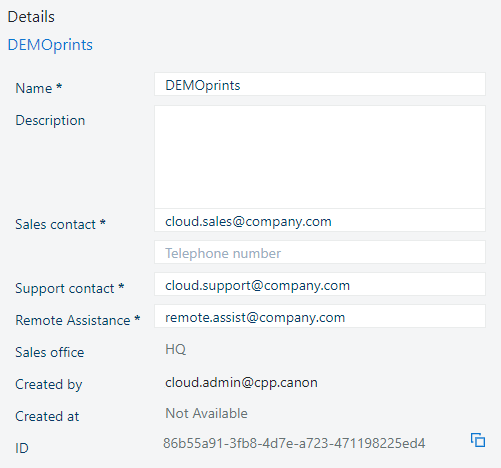501x468 pixels.
Task: Click the Support contact label
Action: pos(70,288)
